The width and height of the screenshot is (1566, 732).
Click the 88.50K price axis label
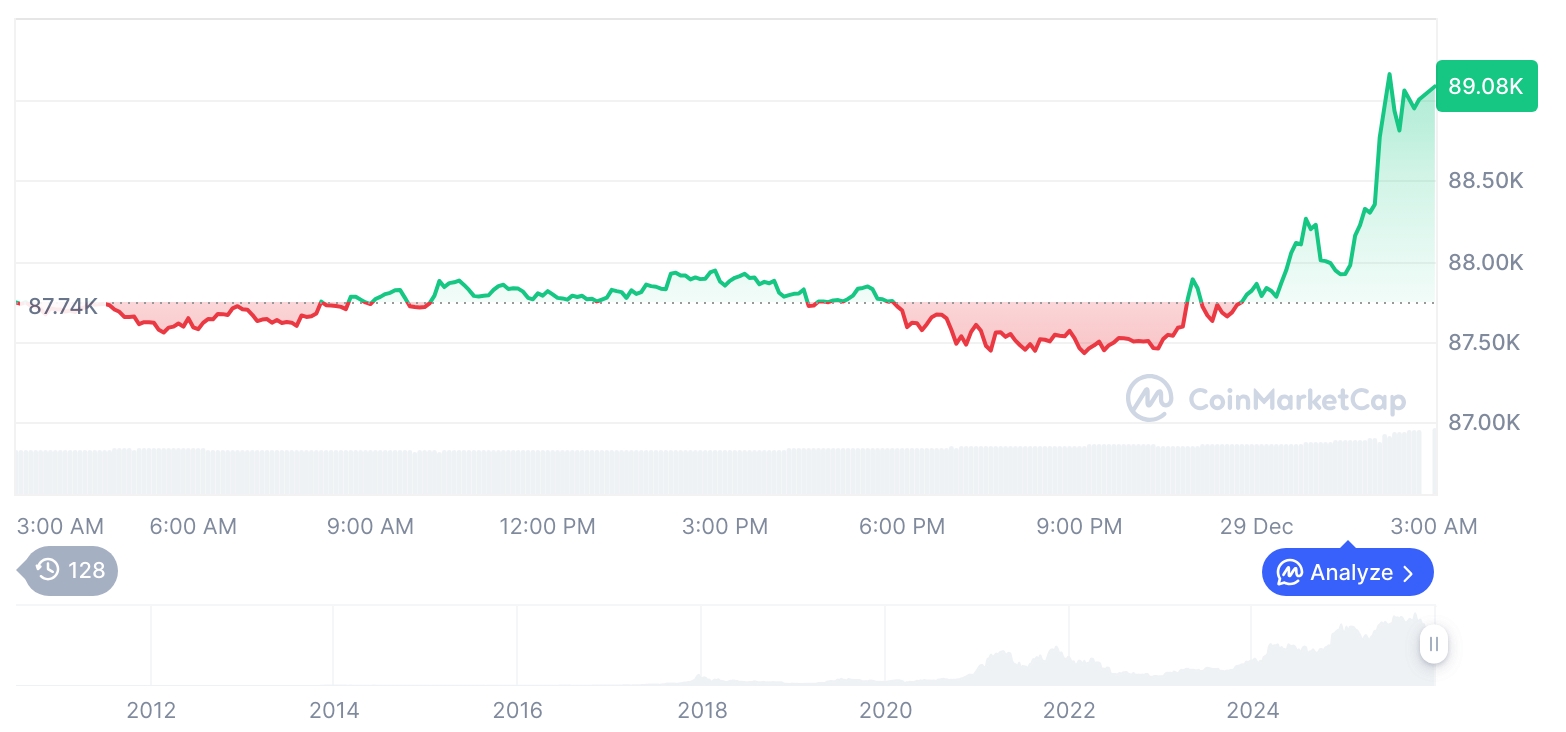click(x=1485, y=181)
